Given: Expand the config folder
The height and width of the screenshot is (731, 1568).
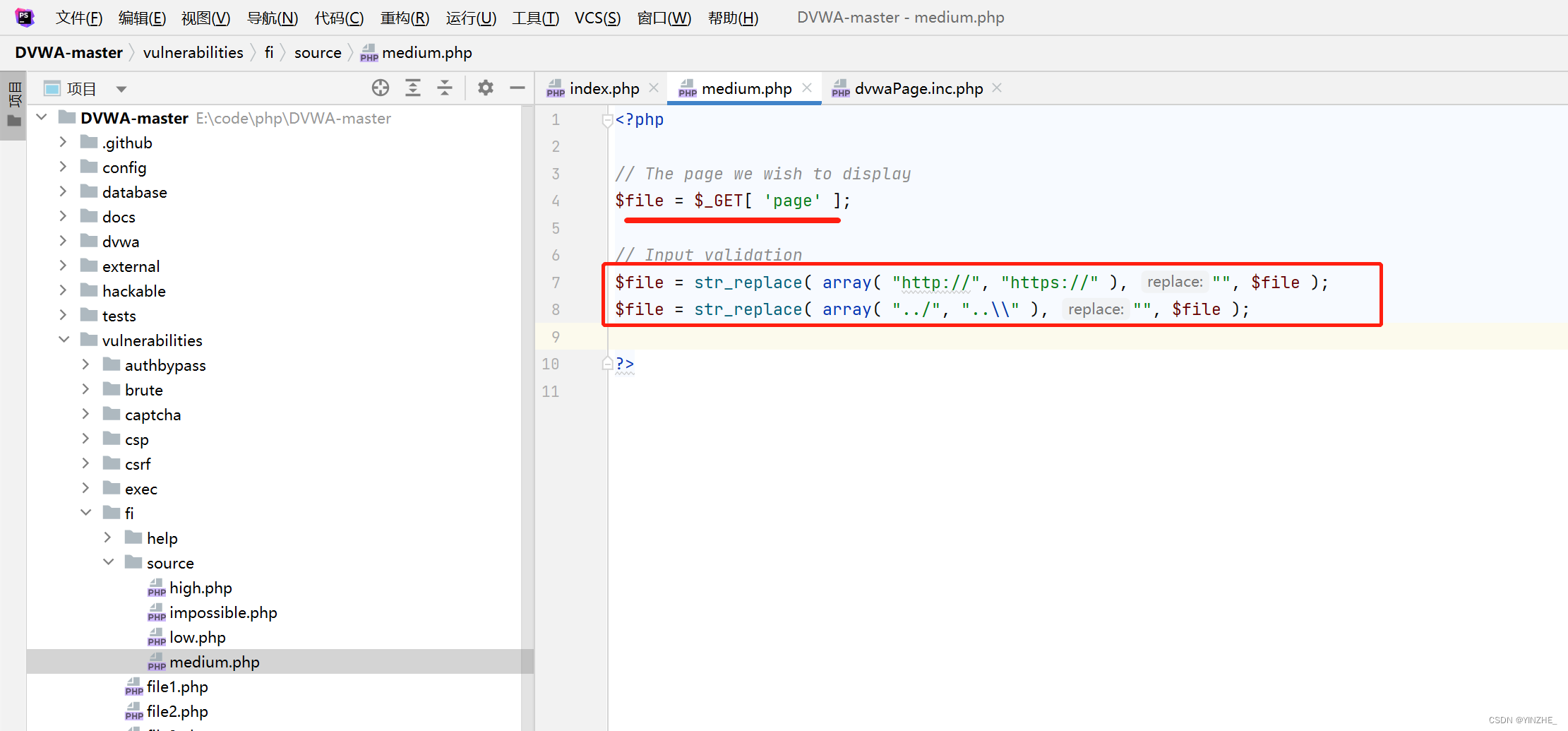Looking at the screenshot, I should point(64,167).
